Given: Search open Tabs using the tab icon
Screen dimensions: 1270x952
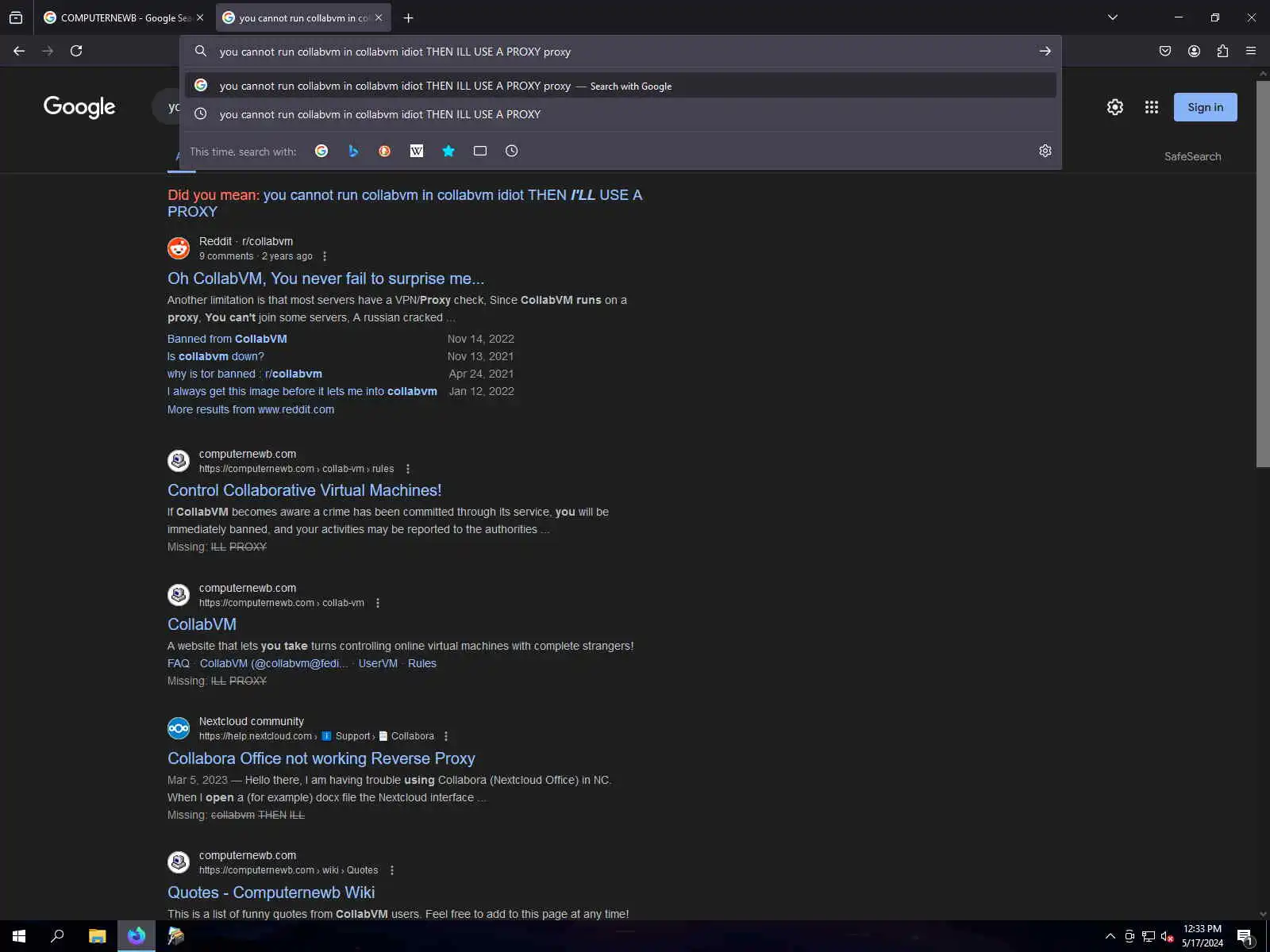Looking at the screenshot, I should click(480, 151).
